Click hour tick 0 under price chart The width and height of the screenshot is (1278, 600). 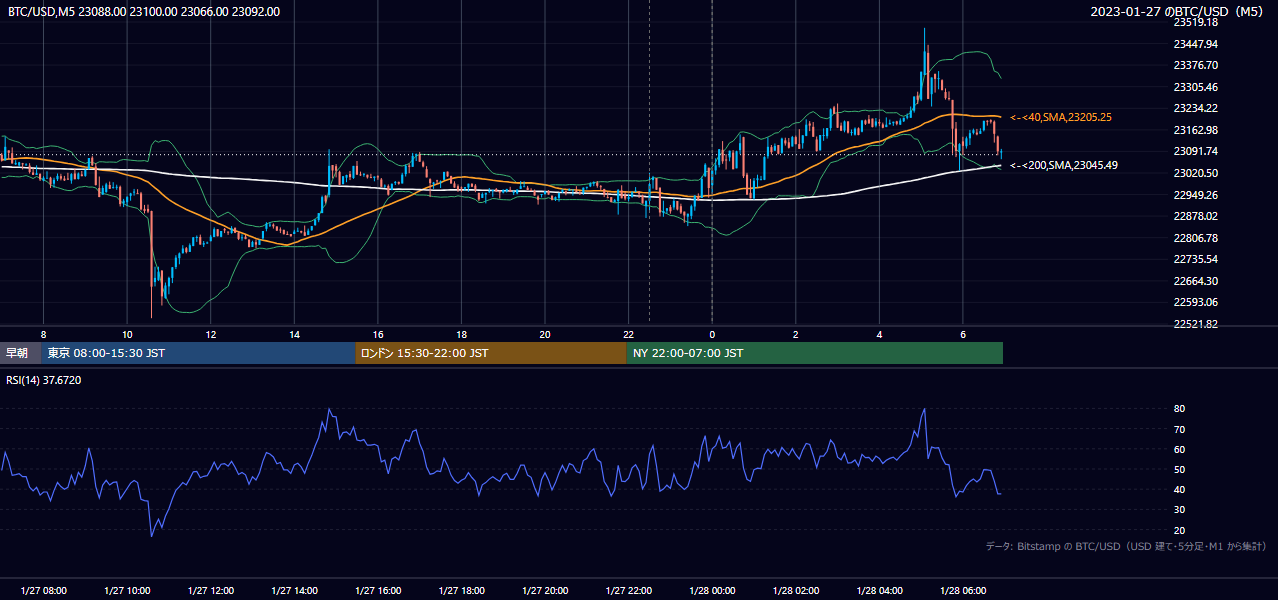coord(712,334)
